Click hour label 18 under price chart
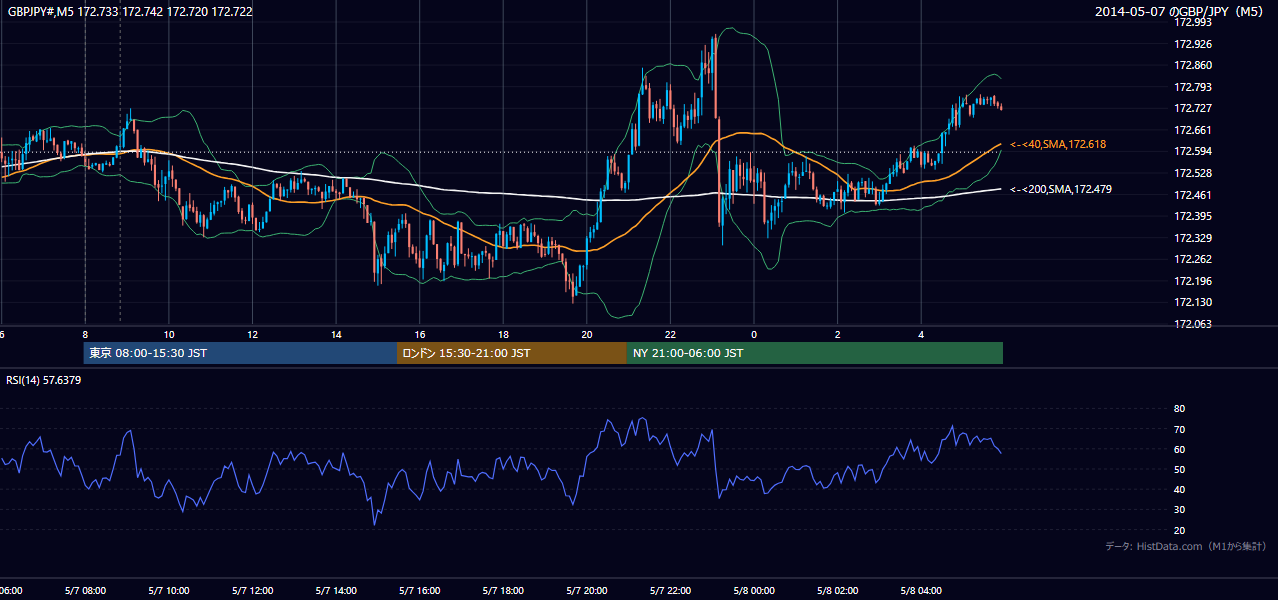1278x600 pixels. (x=504, y=335)
